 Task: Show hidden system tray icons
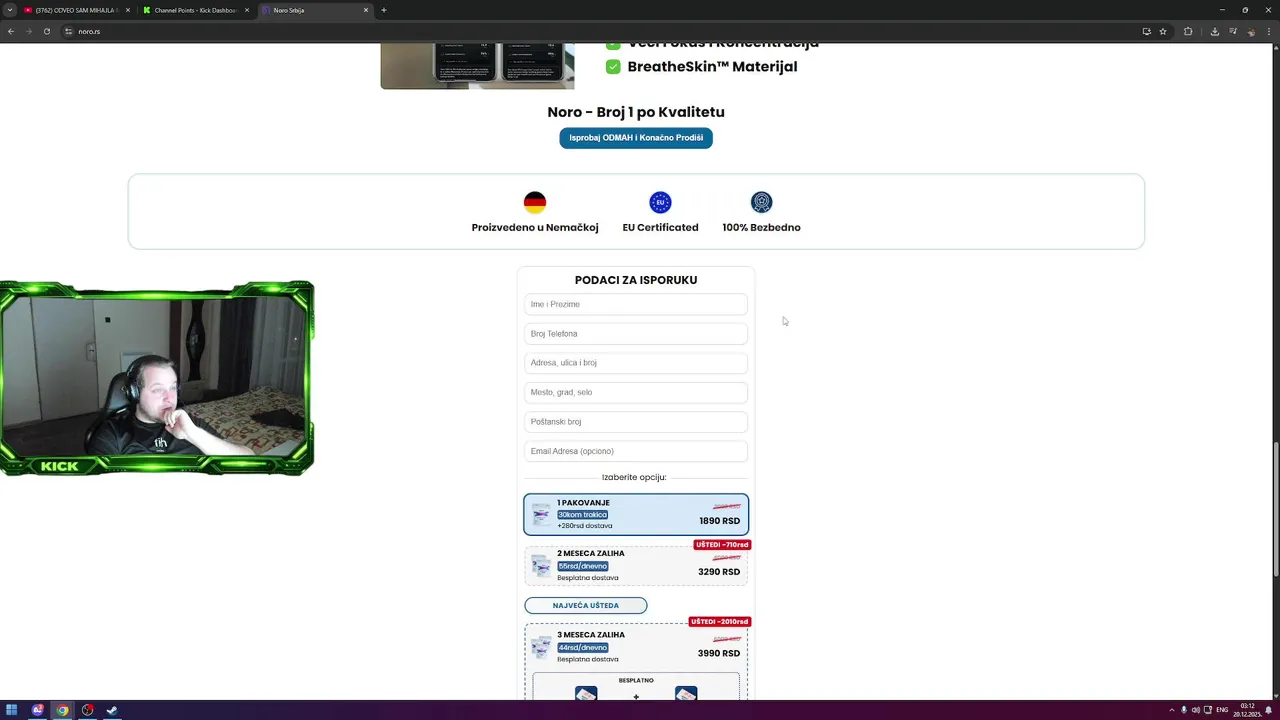[x=1171, y=710]
